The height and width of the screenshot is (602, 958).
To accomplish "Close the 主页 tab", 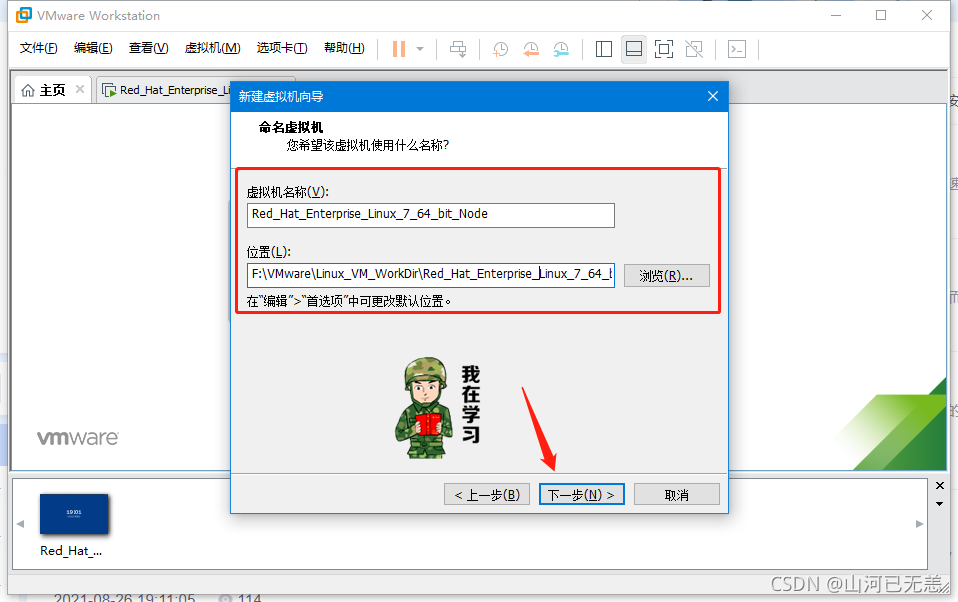I will click(x=80, y=89).
